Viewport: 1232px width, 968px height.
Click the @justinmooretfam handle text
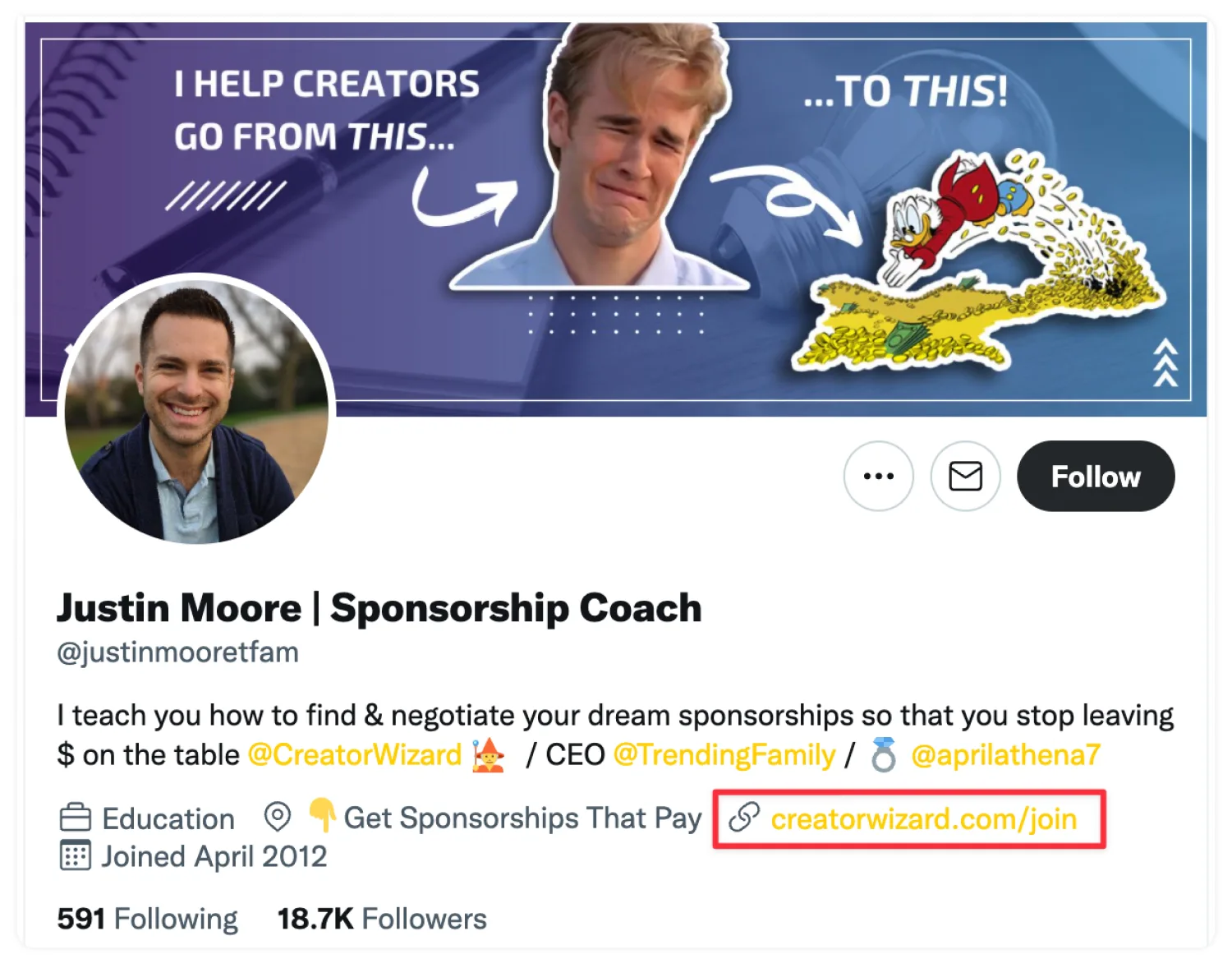(177, 652)
